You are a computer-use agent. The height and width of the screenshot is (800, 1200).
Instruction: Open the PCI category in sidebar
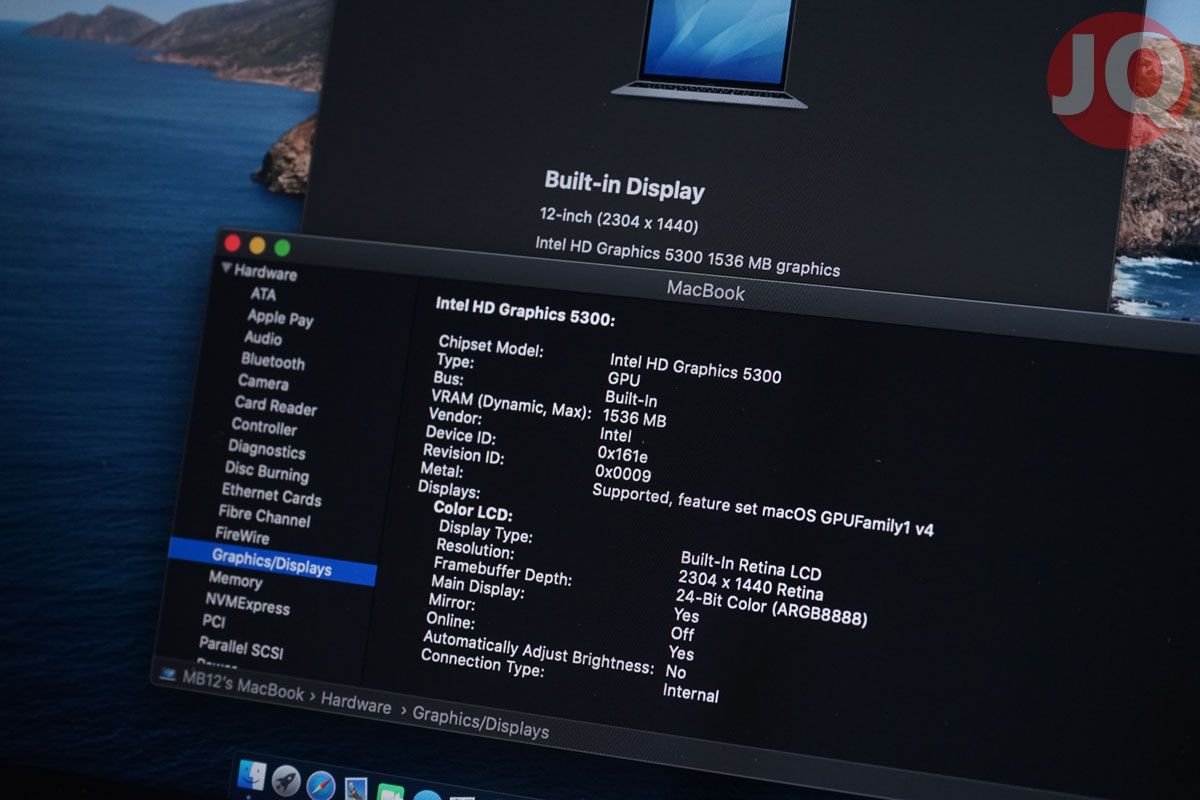click(x=213, y=621)
